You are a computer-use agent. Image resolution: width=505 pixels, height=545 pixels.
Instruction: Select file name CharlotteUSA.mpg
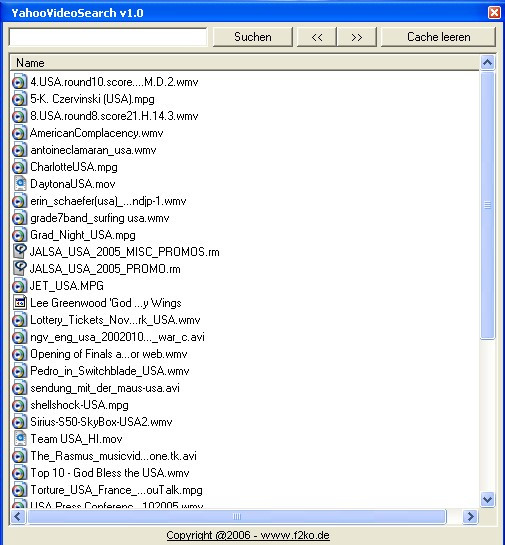[x=74, y=167]
